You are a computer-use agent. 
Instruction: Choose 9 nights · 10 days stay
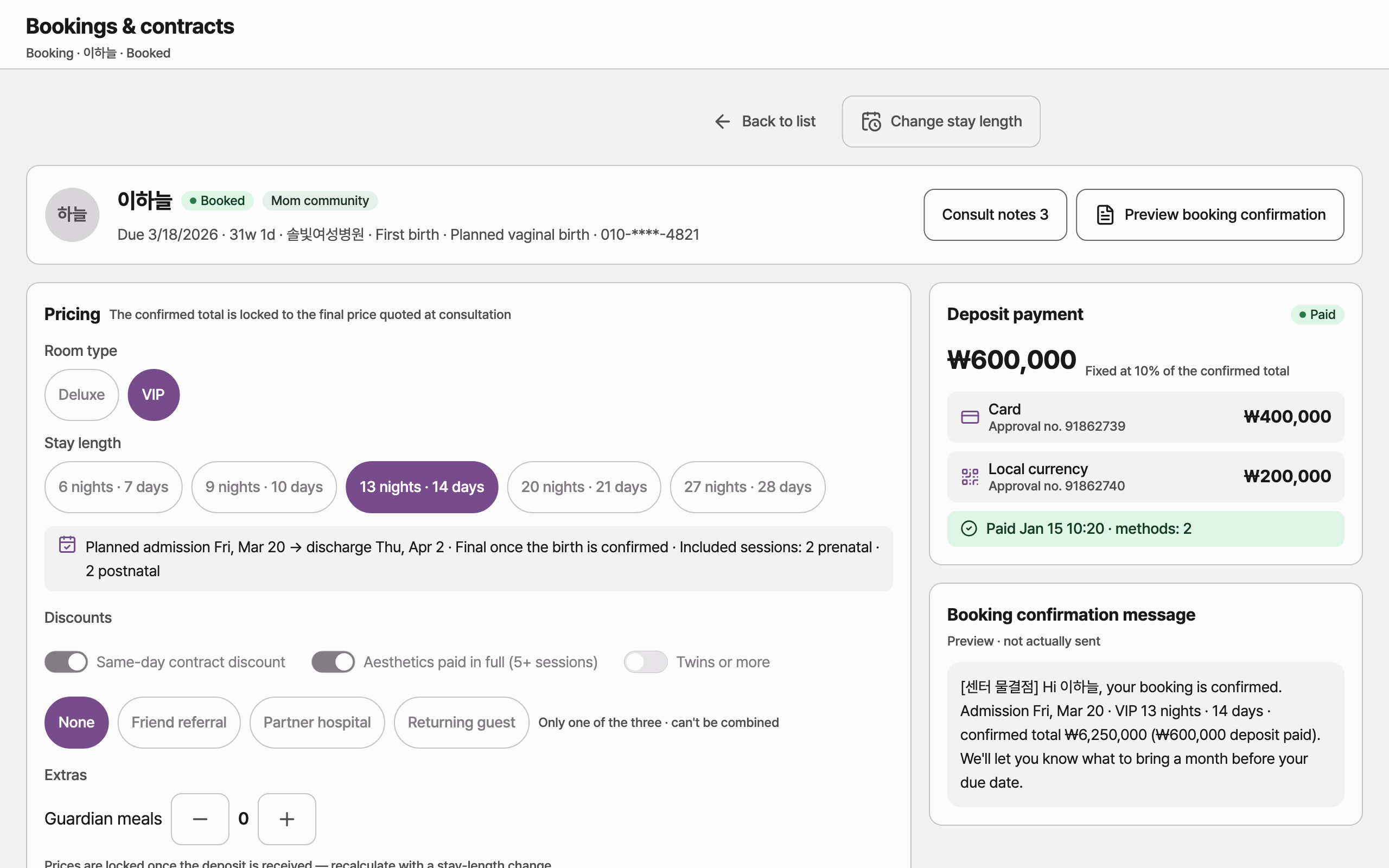(264, 487)
